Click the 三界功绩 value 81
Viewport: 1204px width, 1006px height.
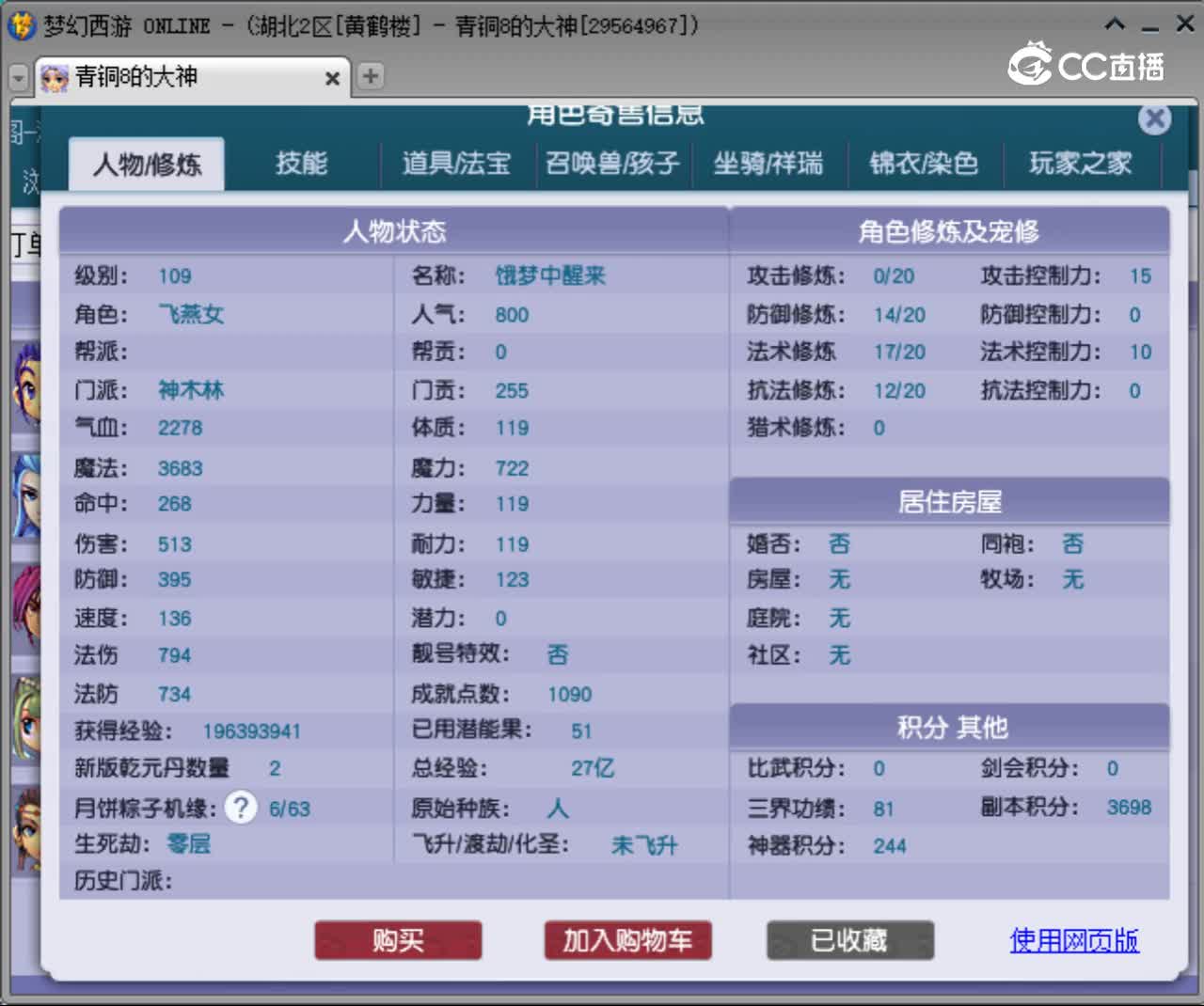tap(883, 810)
